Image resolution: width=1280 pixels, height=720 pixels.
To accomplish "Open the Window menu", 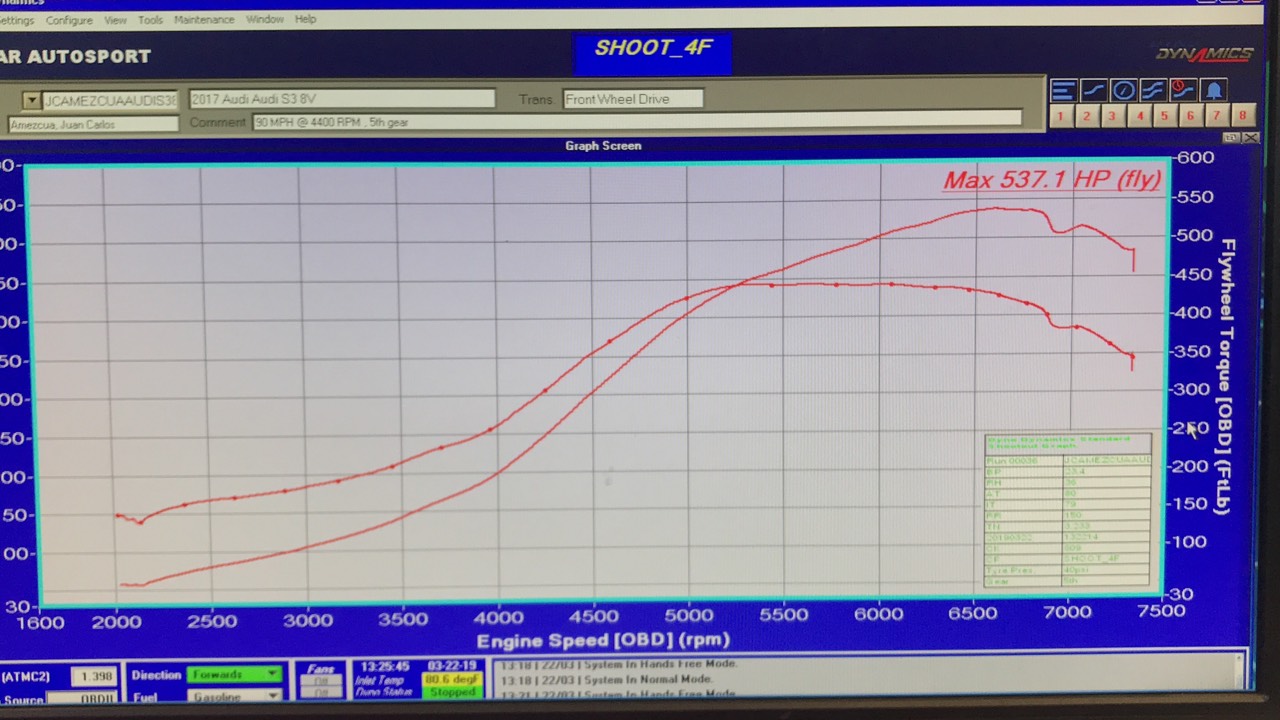I will (x=265, y=19).
